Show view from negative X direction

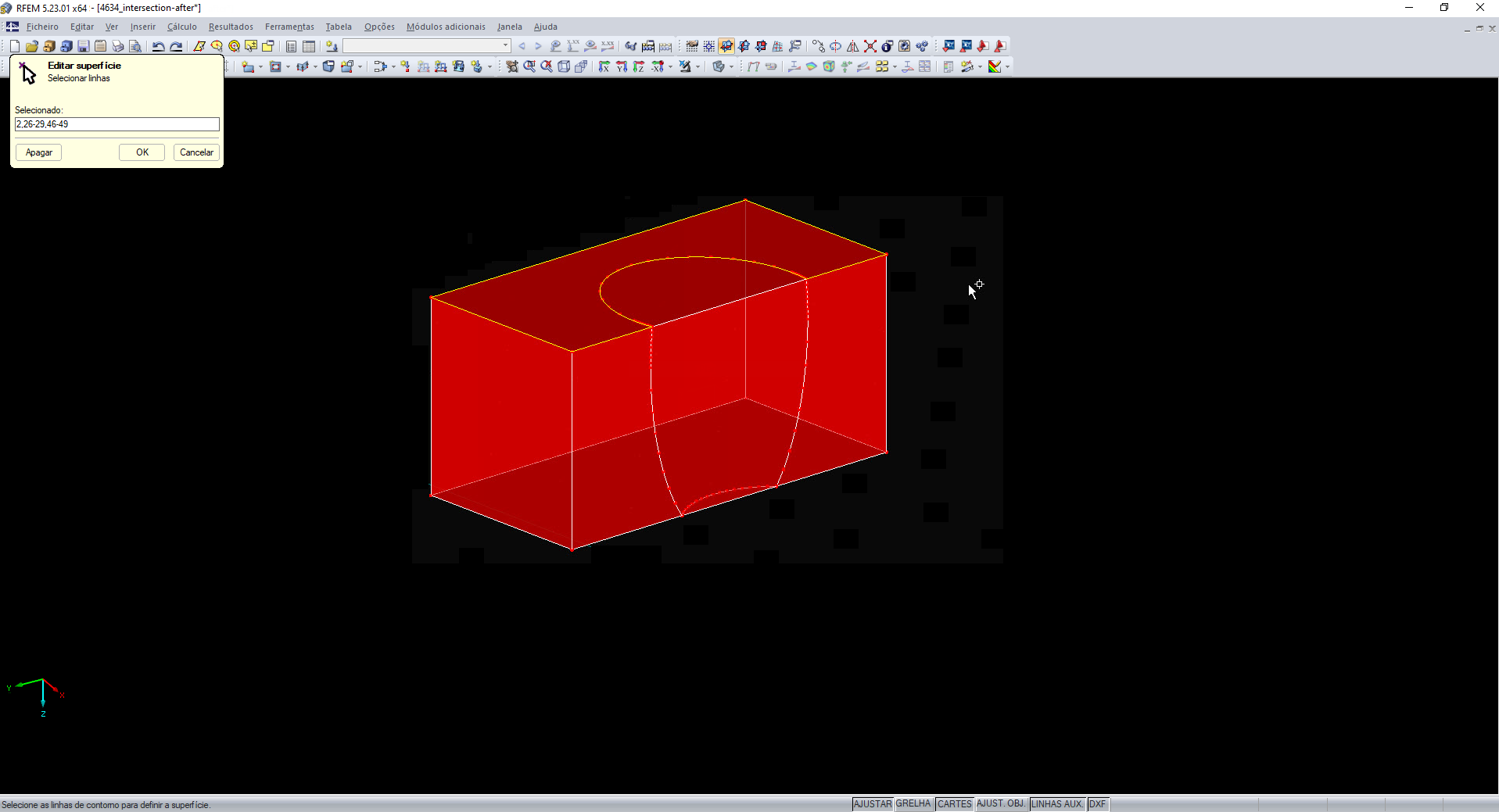(658, 66)
